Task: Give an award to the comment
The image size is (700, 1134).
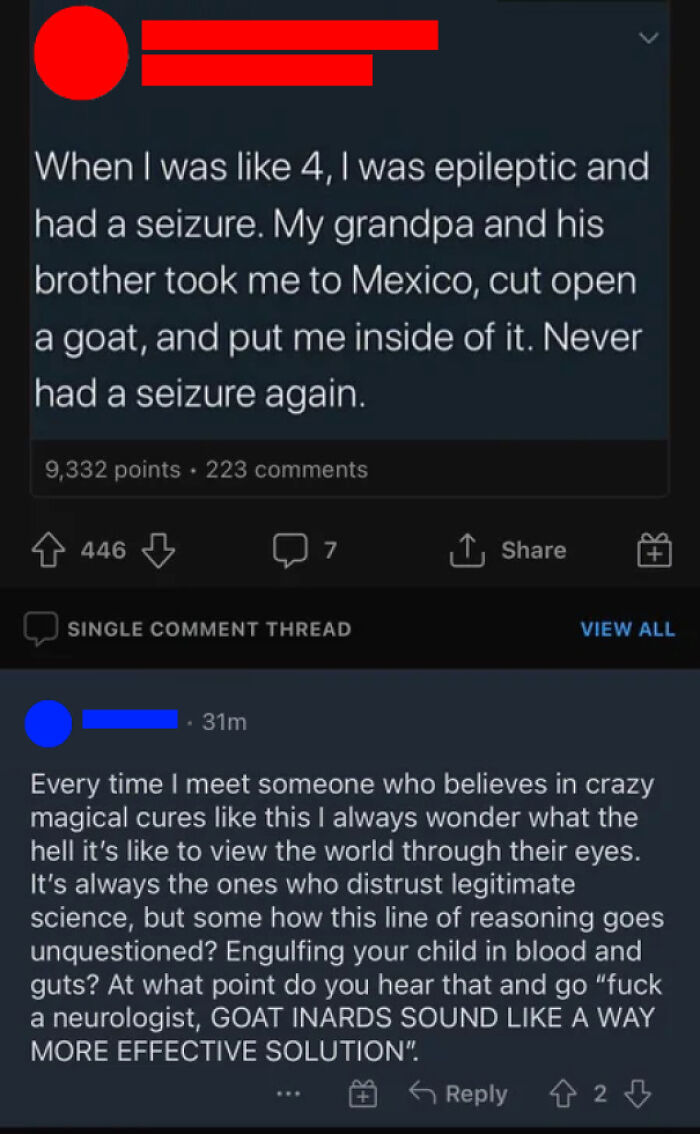Action: pyautogui.click(x=363, y=1094)
